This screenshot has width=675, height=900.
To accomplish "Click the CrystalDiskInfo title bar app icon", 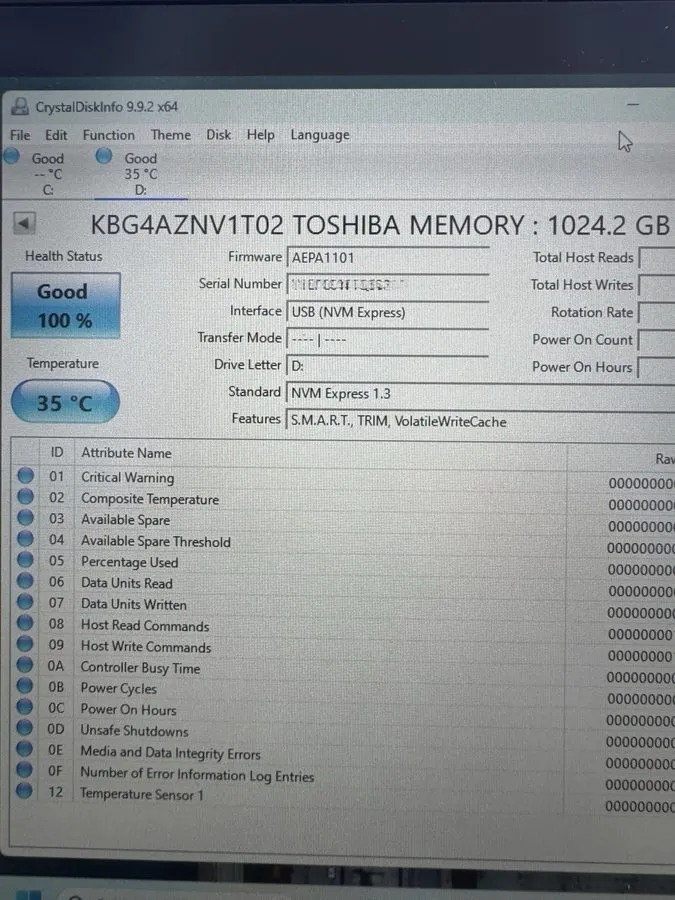I will (20, 106).
